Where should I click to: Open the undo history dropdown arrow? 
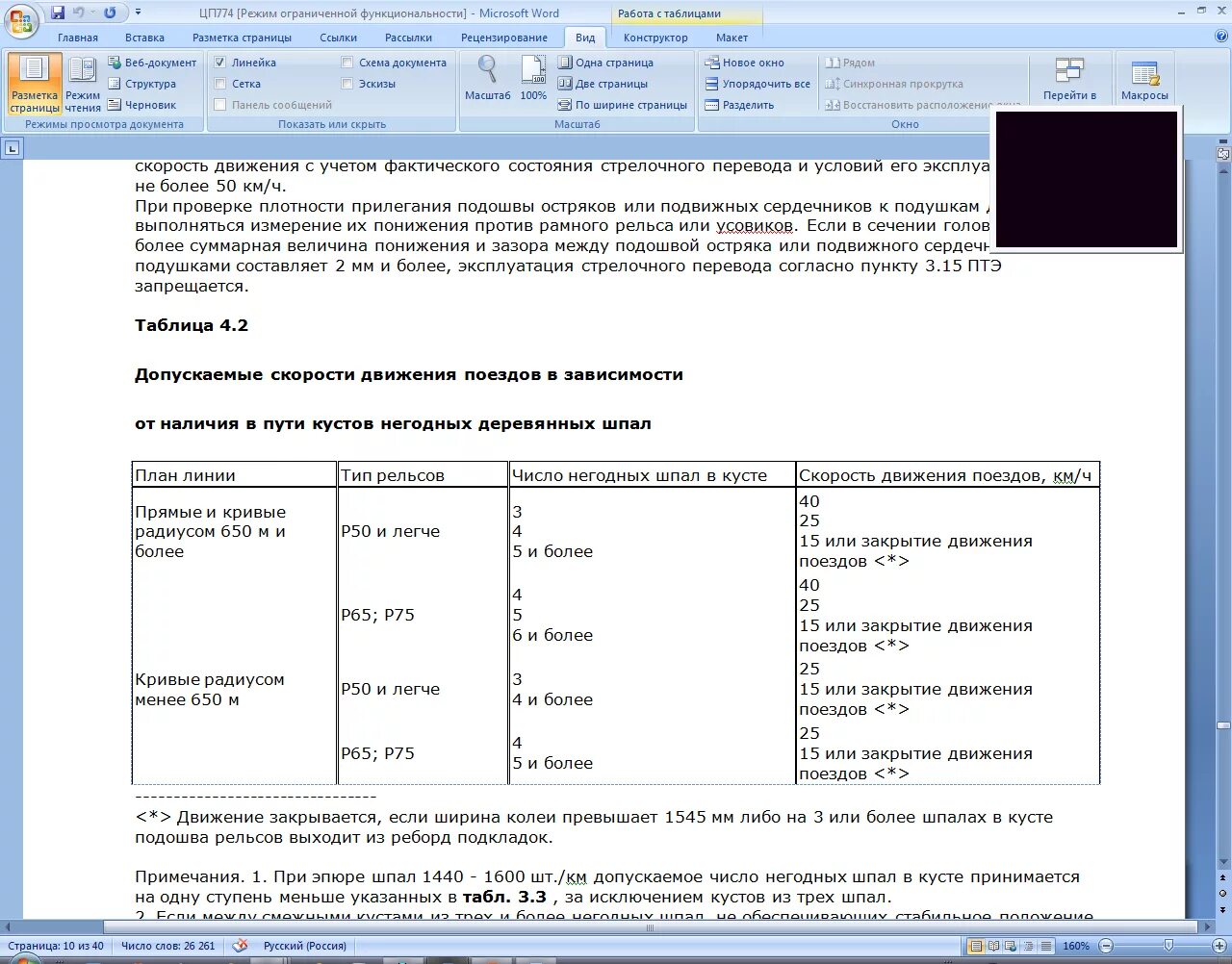point(93,13)
